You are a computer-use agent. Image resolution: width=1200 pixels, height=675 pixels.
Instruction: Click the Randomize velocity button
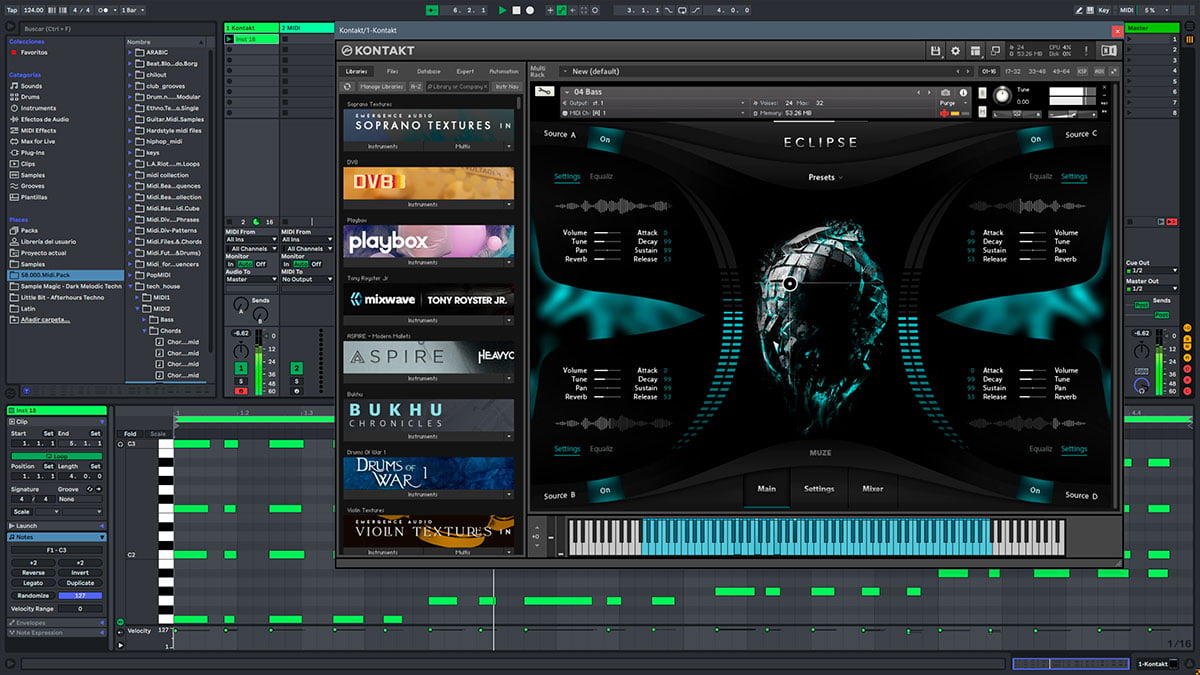(x=32, y=595)
